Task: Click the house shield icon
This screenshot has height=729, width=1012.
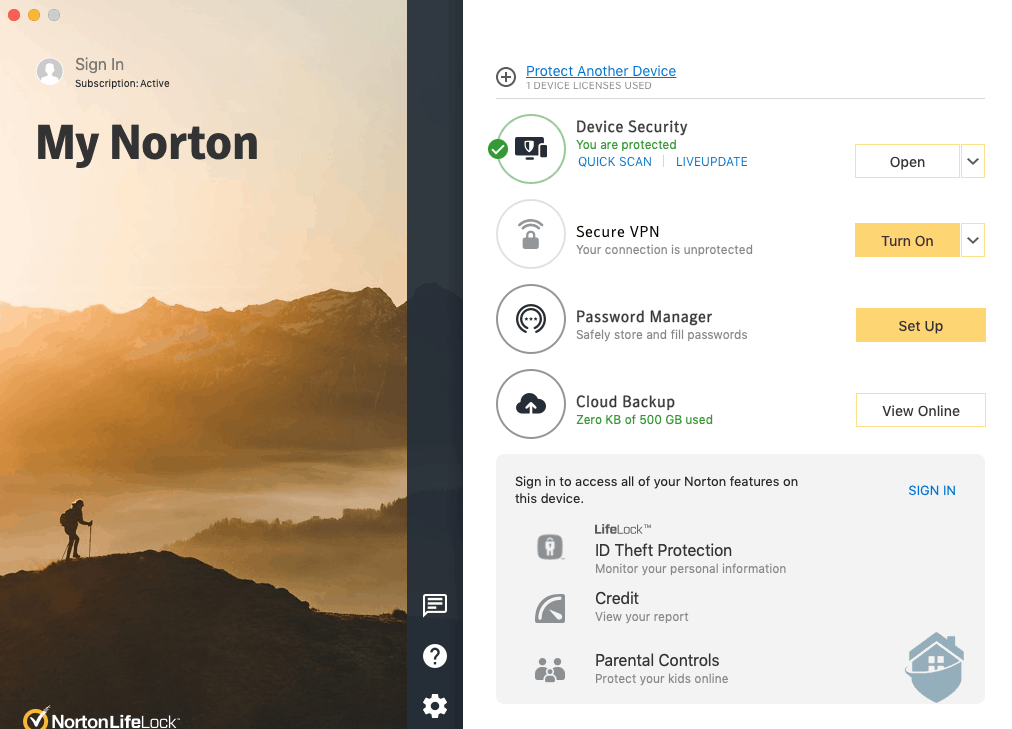Action: point(935,667)
